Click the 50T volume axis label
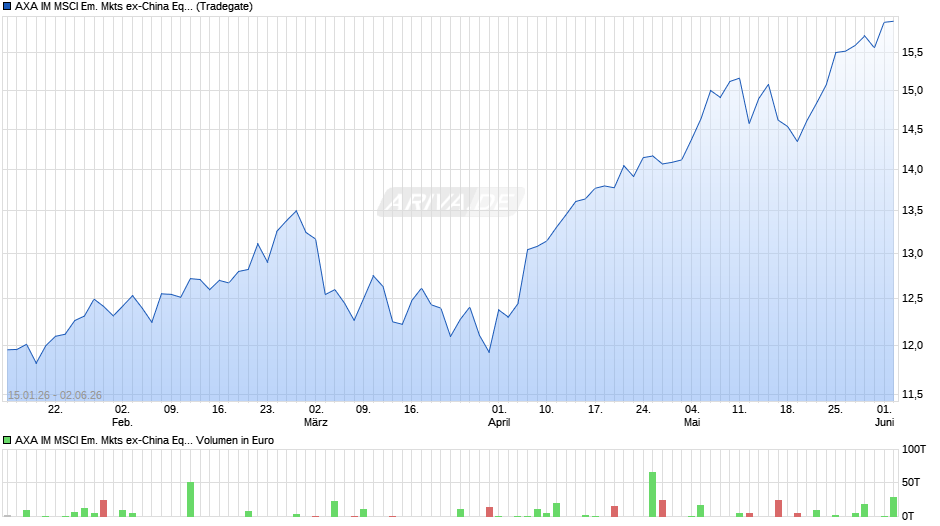940x526 pixels. click(x=911, y=482)
